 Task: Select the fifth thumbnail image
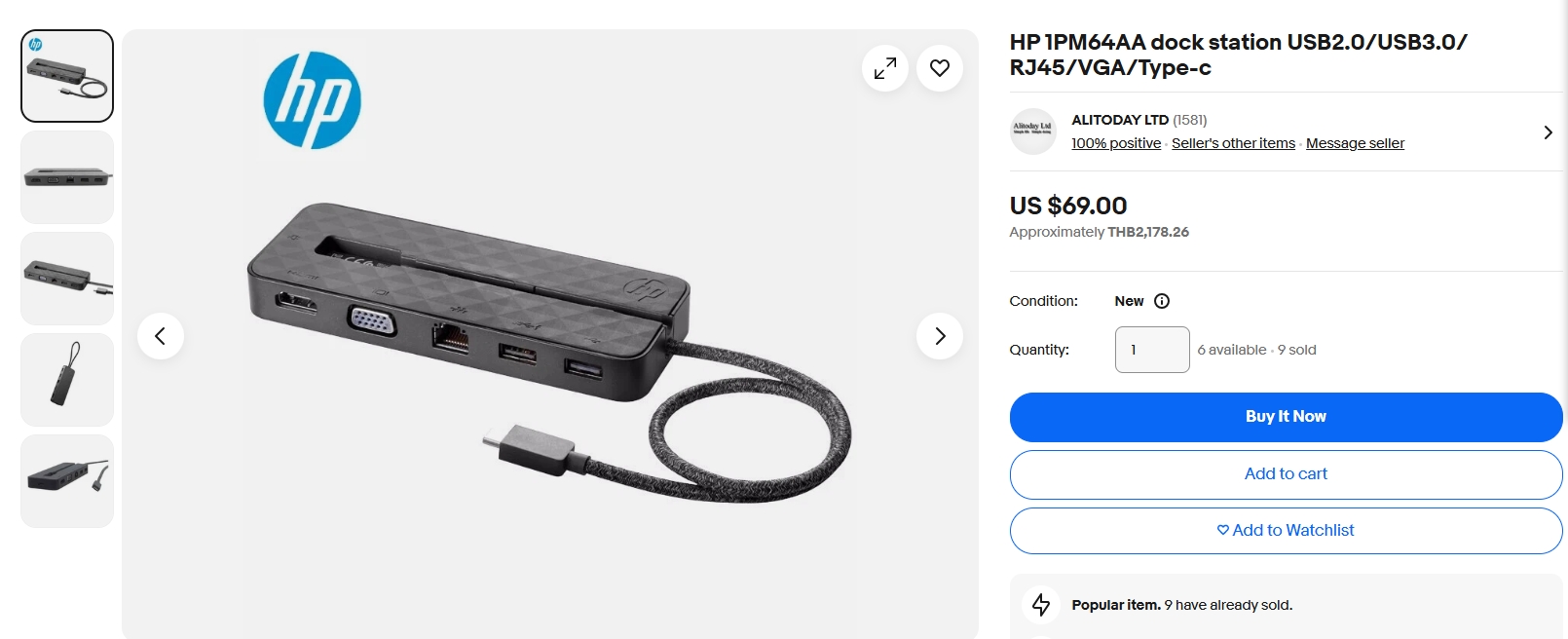[67, 481]
